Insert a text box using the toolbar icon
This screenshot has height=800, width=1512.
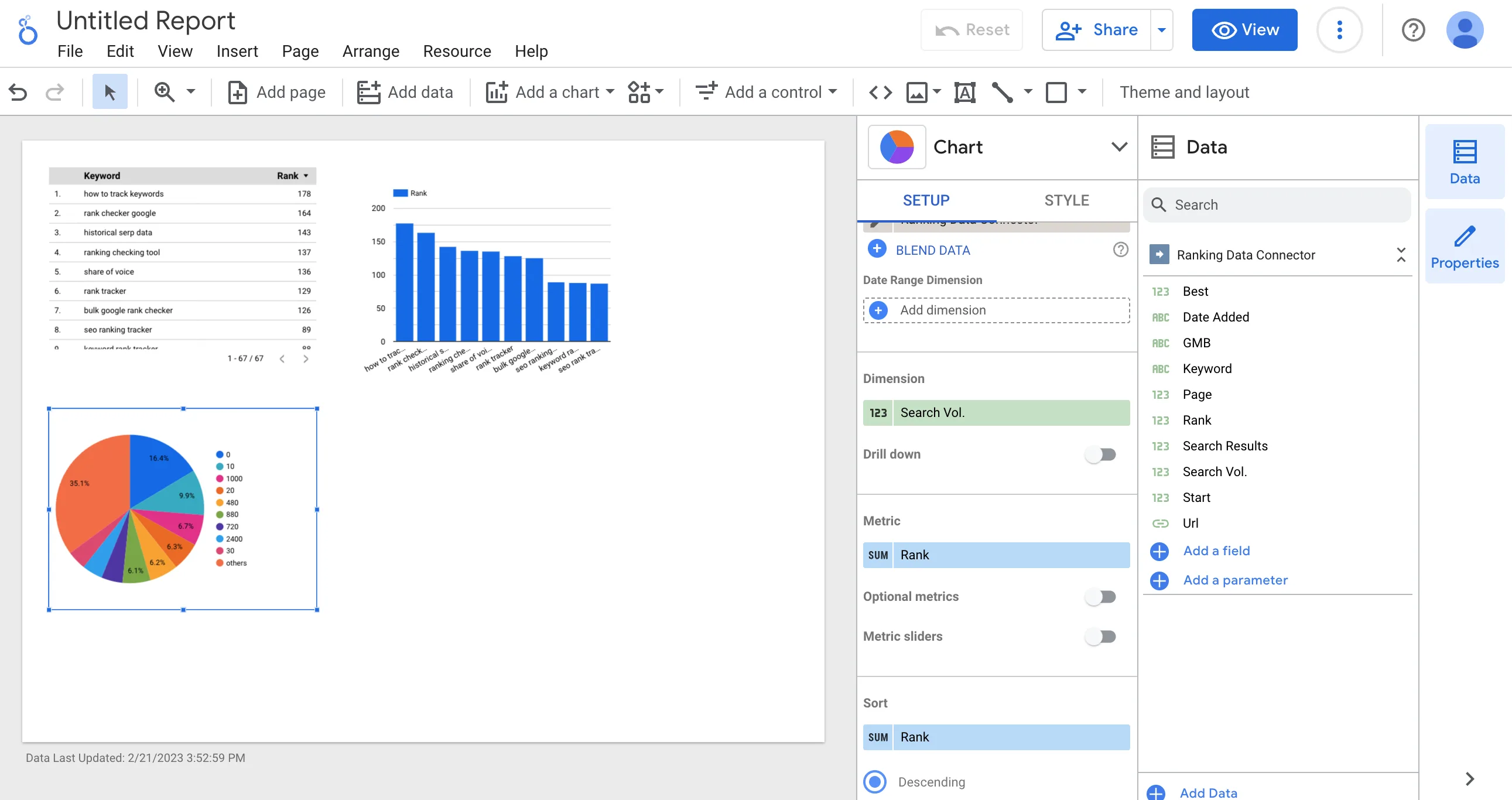point(964,92)
